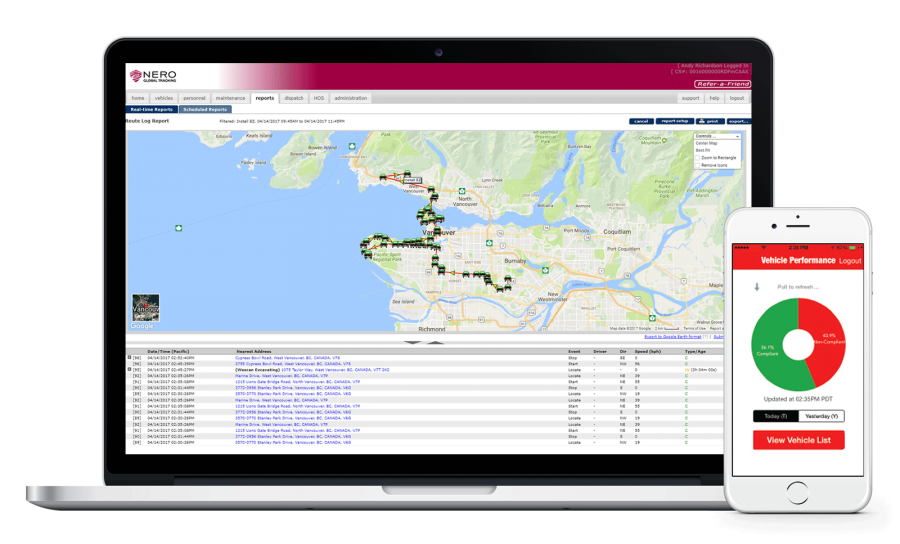The width and height of the screenshot is (900, 544).
Task: Click the green marker near North Vancouver
Action: point(460,190)
